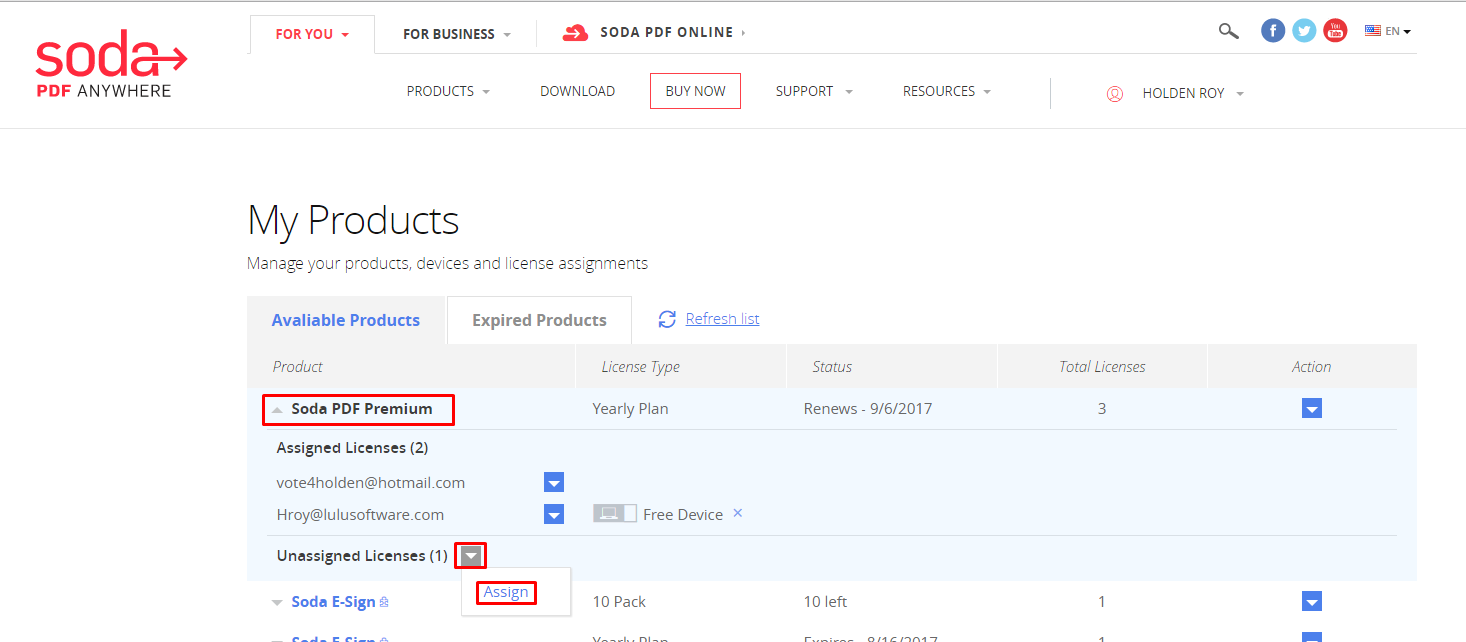Expand the Support menu
The width and height of the screenshot is (1466, 642).
(814, 91)
